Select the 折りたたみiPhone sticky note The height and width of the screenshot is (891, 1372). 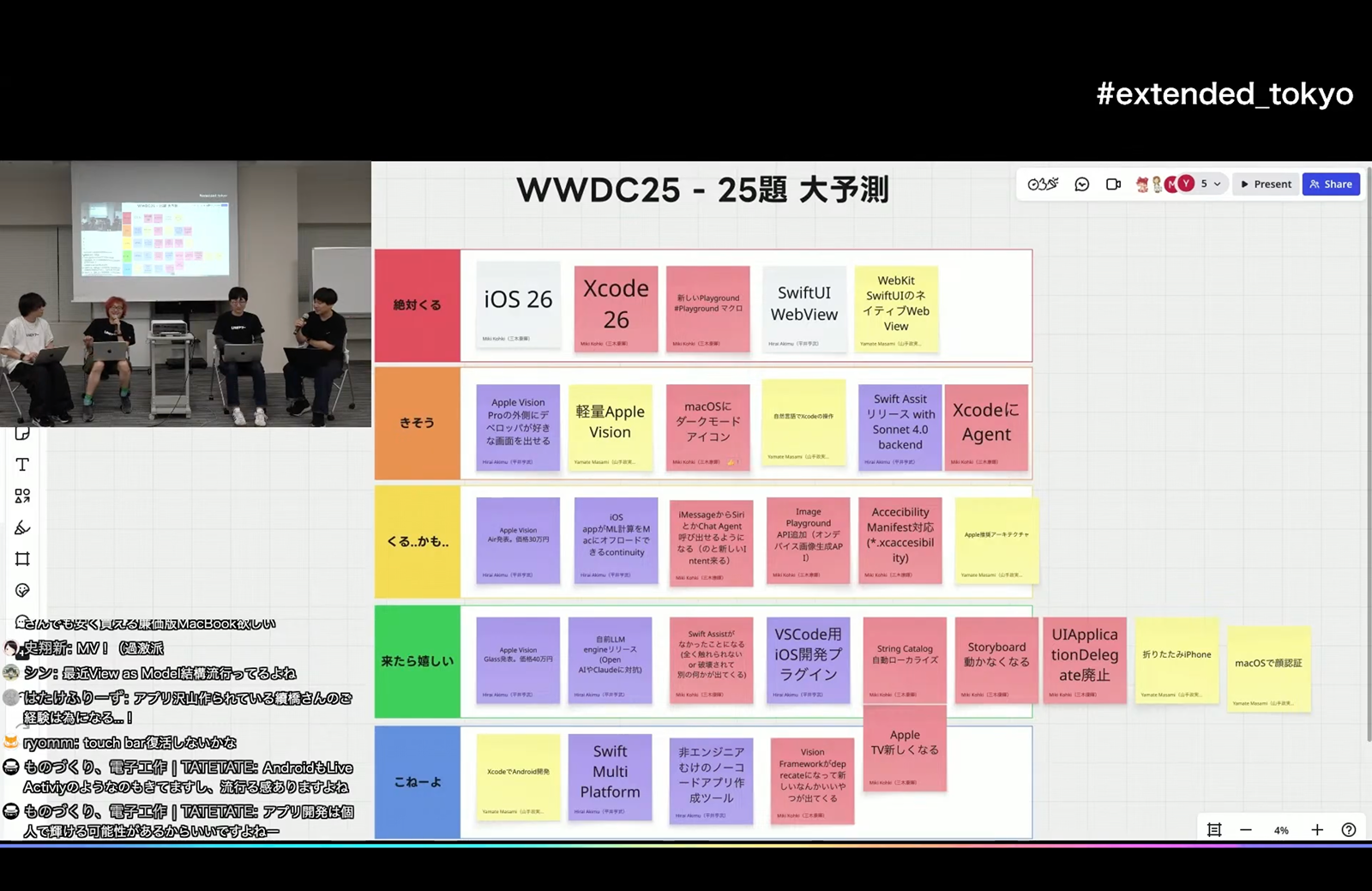1176,659
